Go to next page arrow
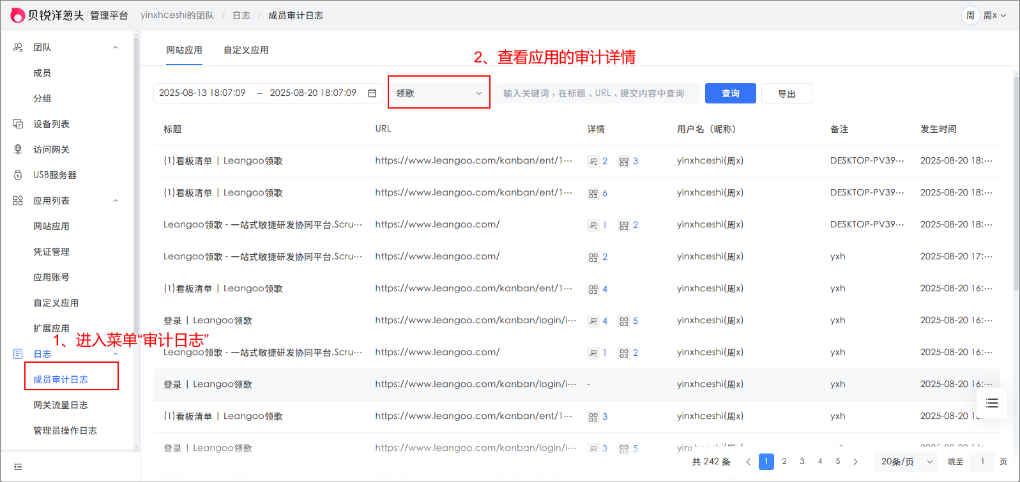The height and width of the screenshot is (482, 1020). pyautogui.click(x=855, y=461)
